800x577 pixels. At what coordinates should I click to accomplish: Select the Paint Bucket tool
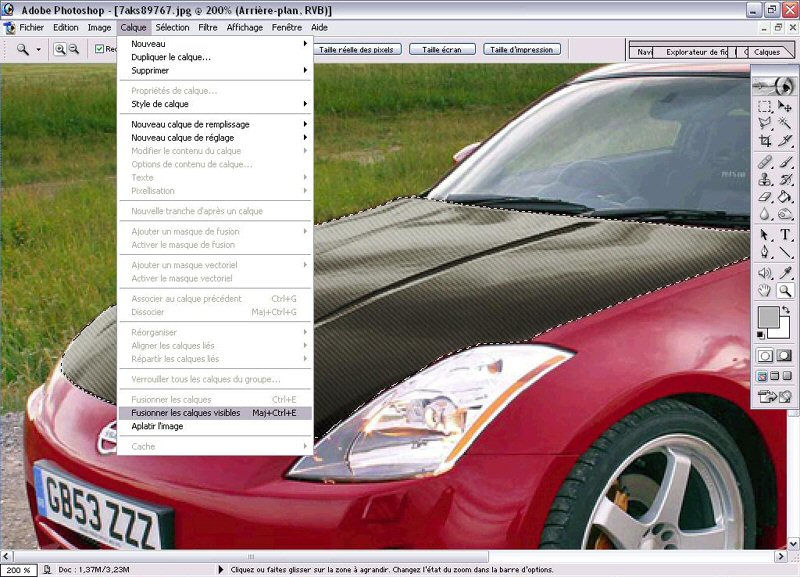click(x=785, y=196)
